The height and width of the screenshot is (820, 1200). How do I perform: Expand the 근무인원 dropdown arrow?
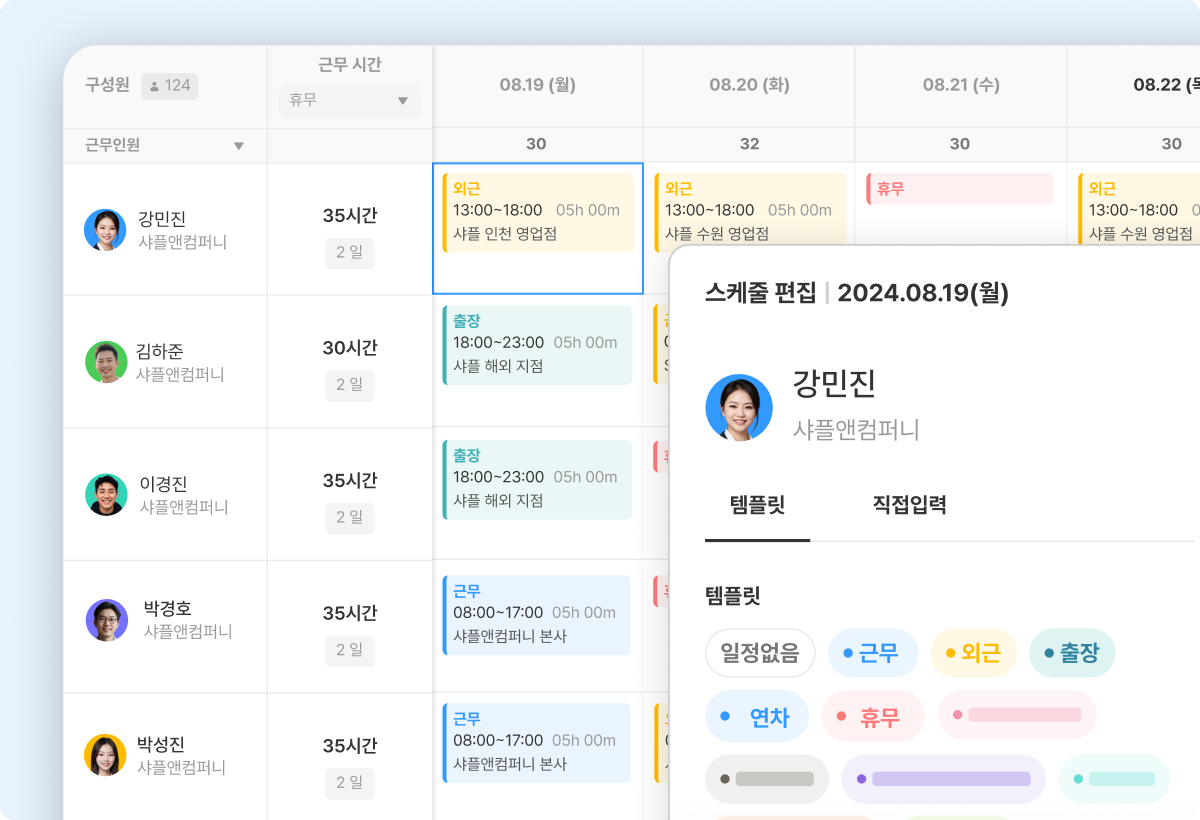pos(239,146)
